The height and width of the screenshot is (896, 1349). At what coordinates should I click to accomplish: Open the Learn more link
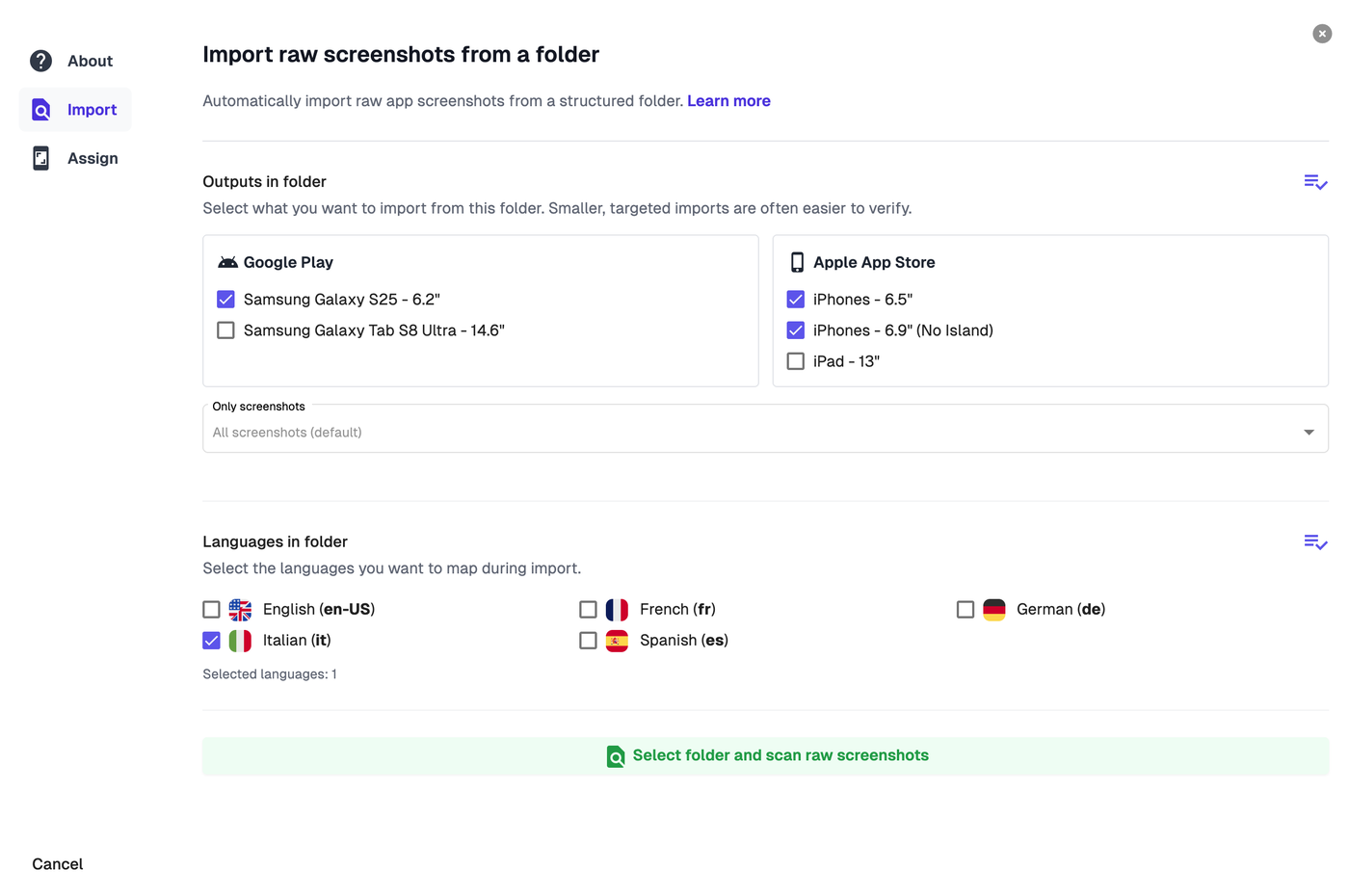(x=728, y=101)
